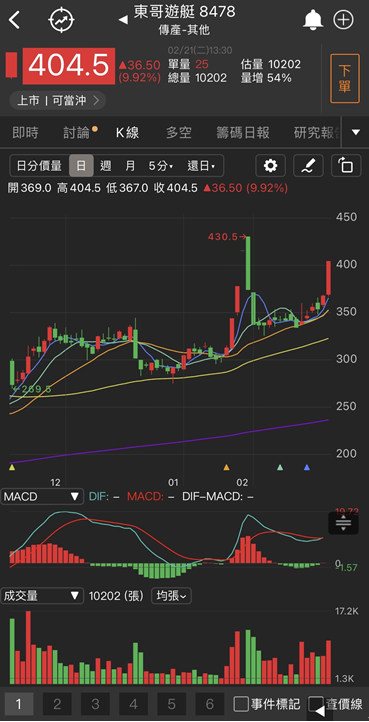Viewport: 369px width, 722px height.
Task: Tap the bell alert icon
Action: pos(313,20)
